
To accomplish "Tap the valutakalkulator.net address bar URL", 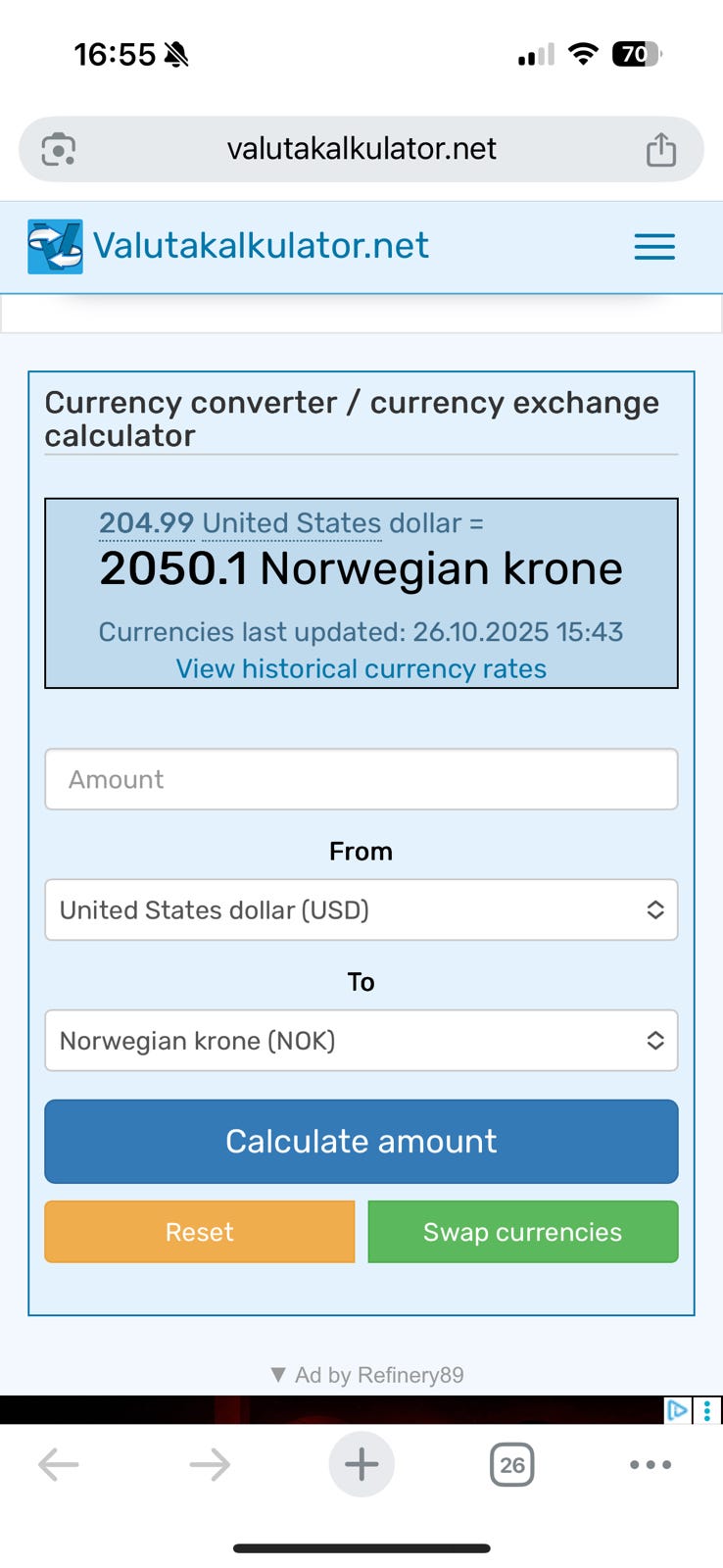I will [361, 149].
